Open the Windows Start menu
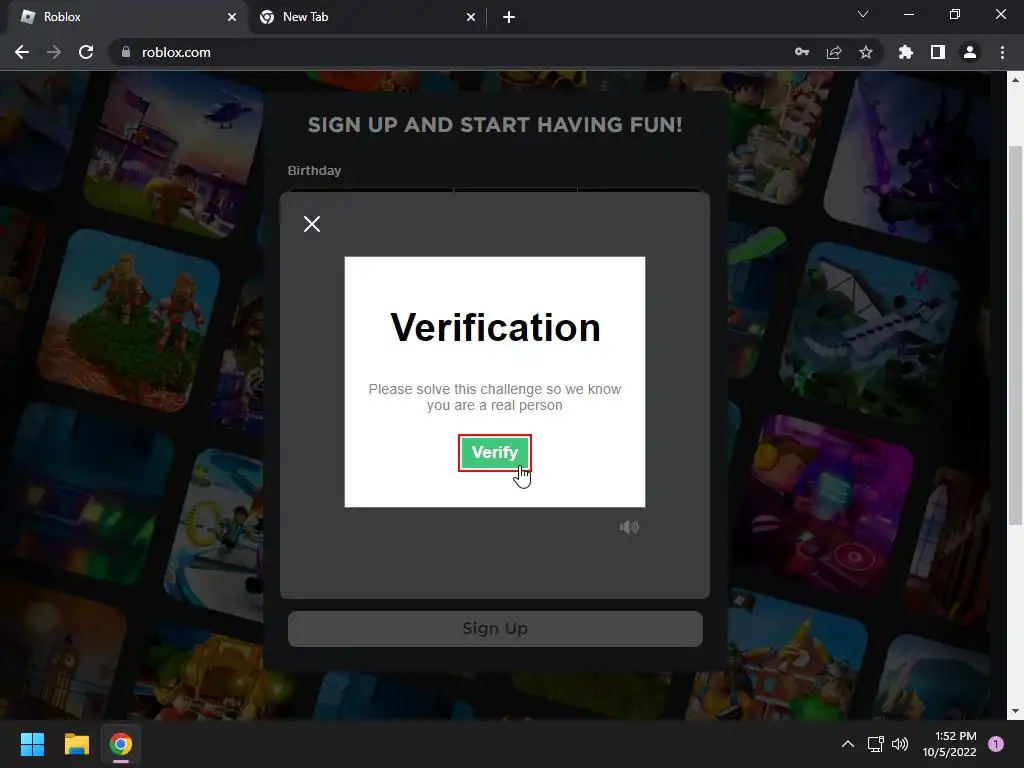Image resolution: width=1024 pixels, height=768 pixels. pos(32,744)
